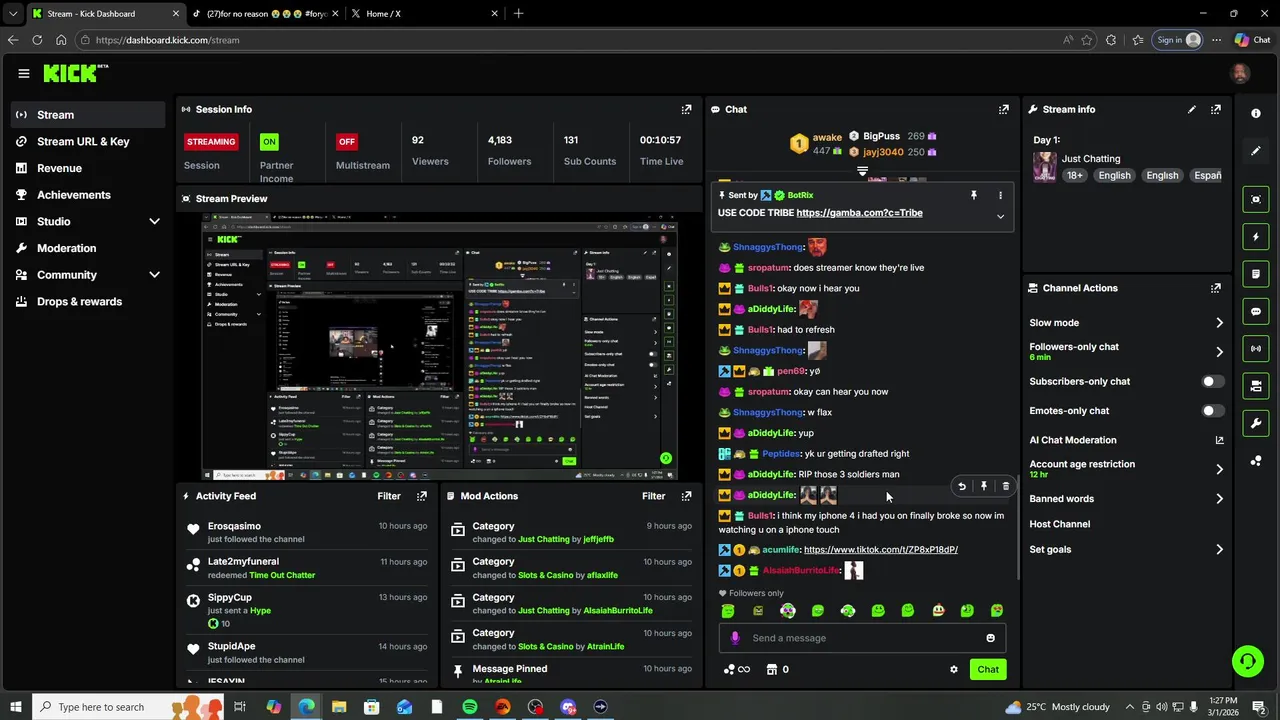
Task: Open tiktok link from acumlife
Action: 881,550
